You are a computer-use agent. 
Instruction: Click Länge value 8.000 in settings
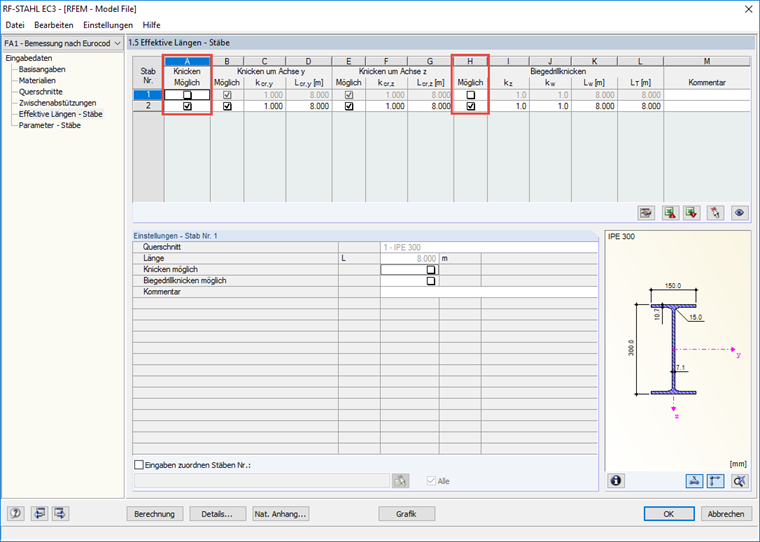coord(410,258)
